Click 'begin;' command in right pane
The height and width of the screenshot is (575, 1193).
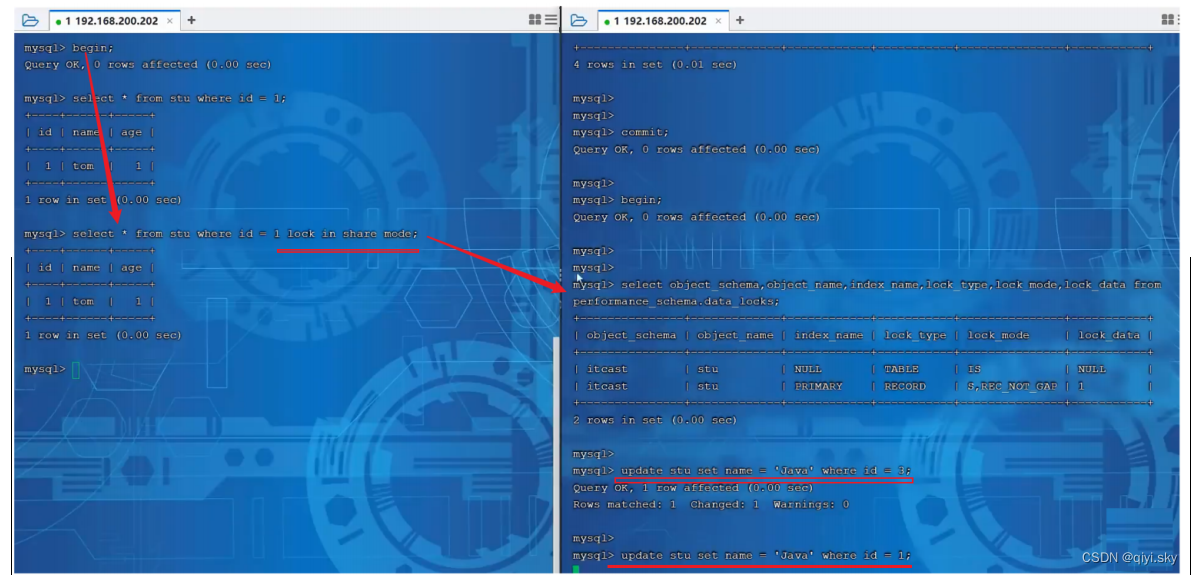pyautogui.click(x=641, y=200)
